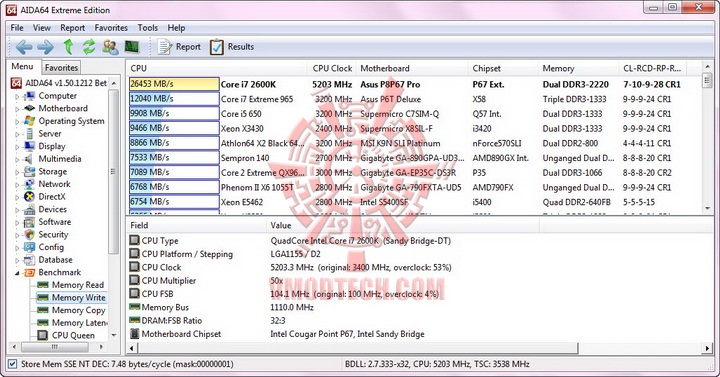Image resolution: width=720 pixels, height=377 pixels.
Task: Select the 26453 MB/s result bar
Action: click(x=174, y=84)
